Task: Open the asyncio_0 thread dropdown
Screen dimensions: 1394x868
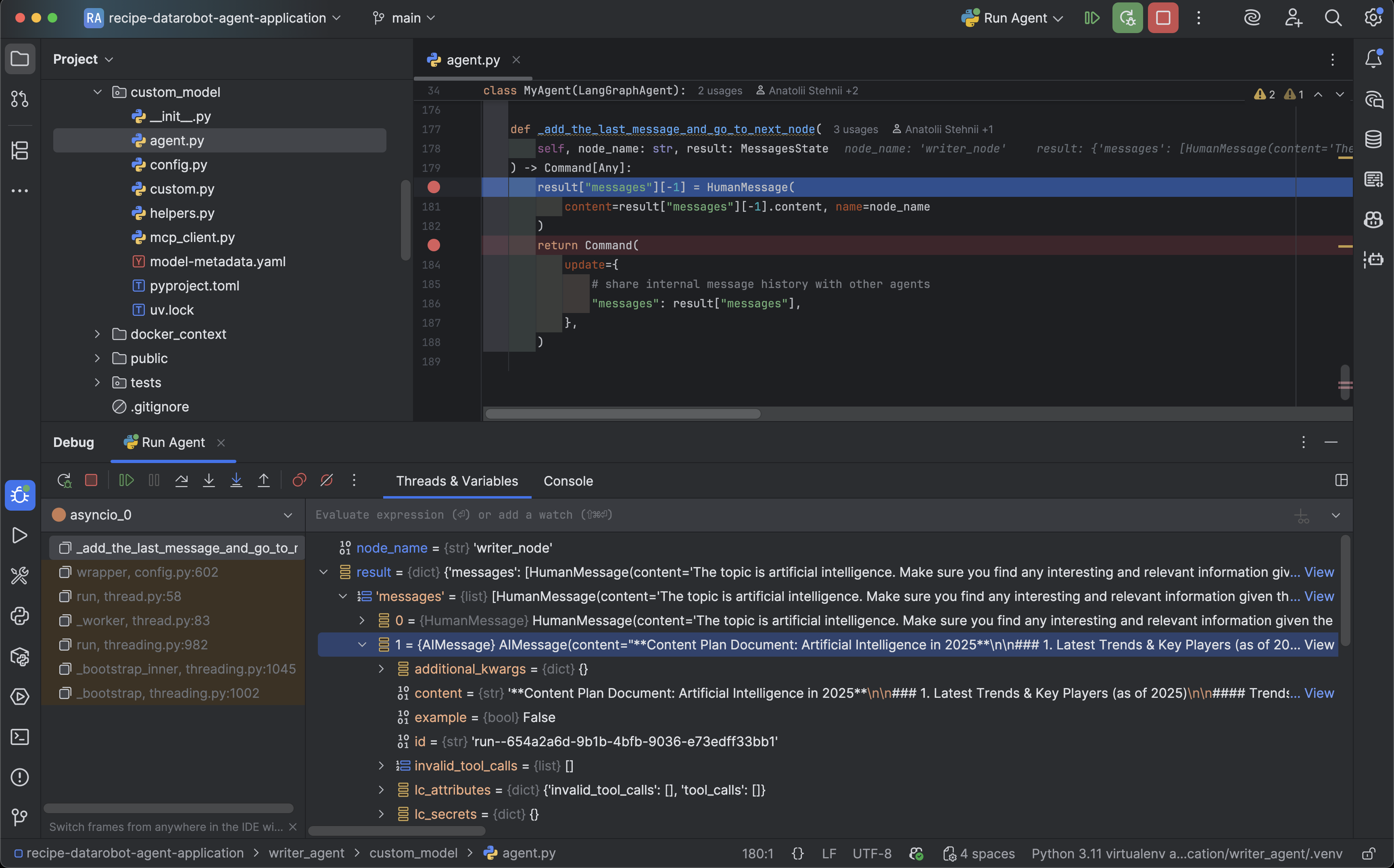Action: tap(288, 515)
